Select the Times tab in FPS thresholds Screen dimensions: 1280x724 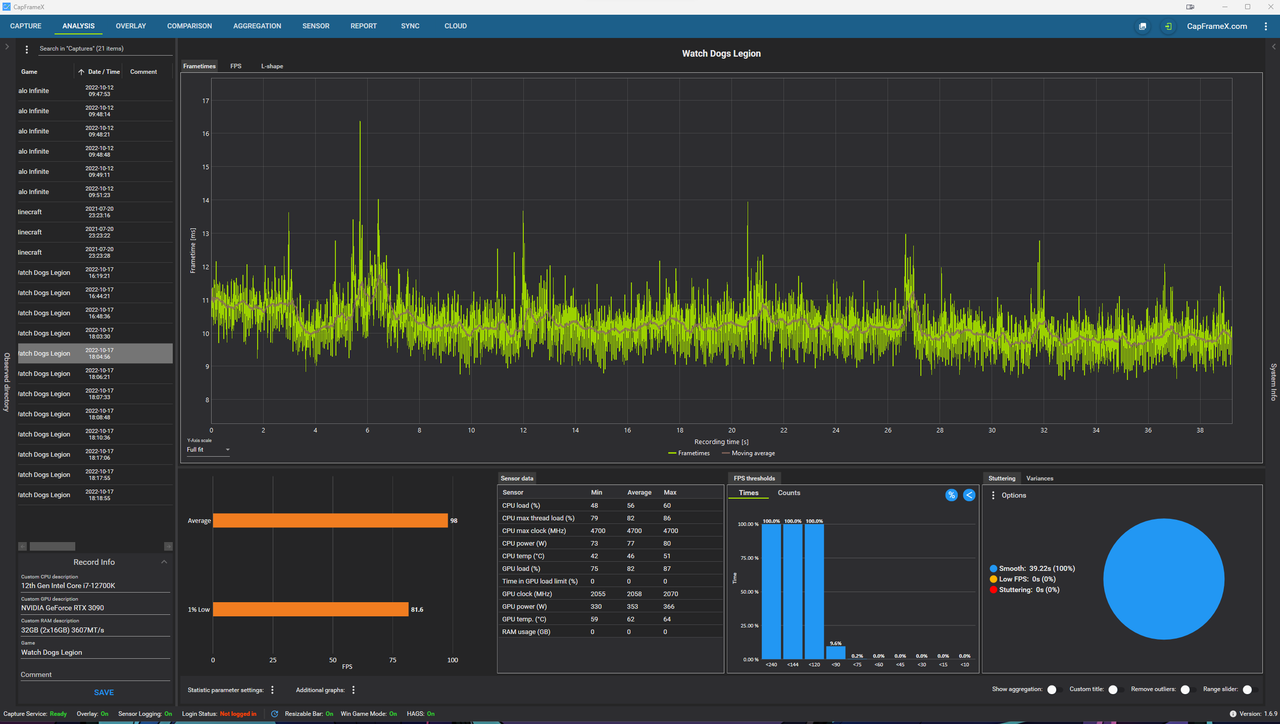pos(749,493)
